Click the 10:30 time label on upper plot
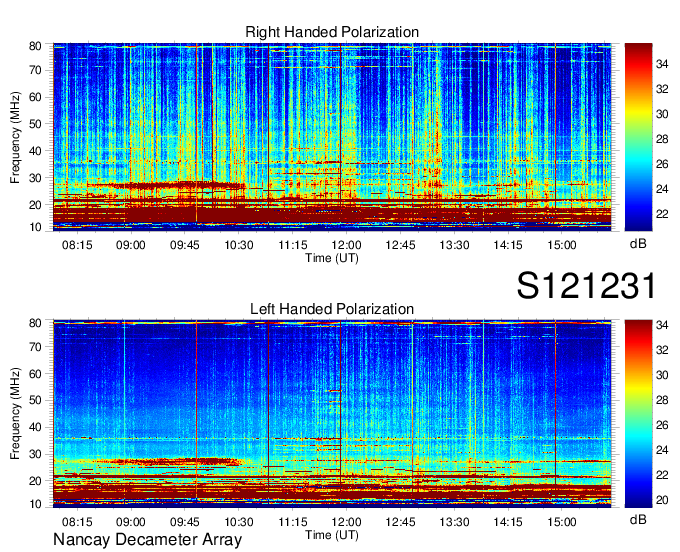The height and width of the screenshot is (552, 680). point(239,245)
